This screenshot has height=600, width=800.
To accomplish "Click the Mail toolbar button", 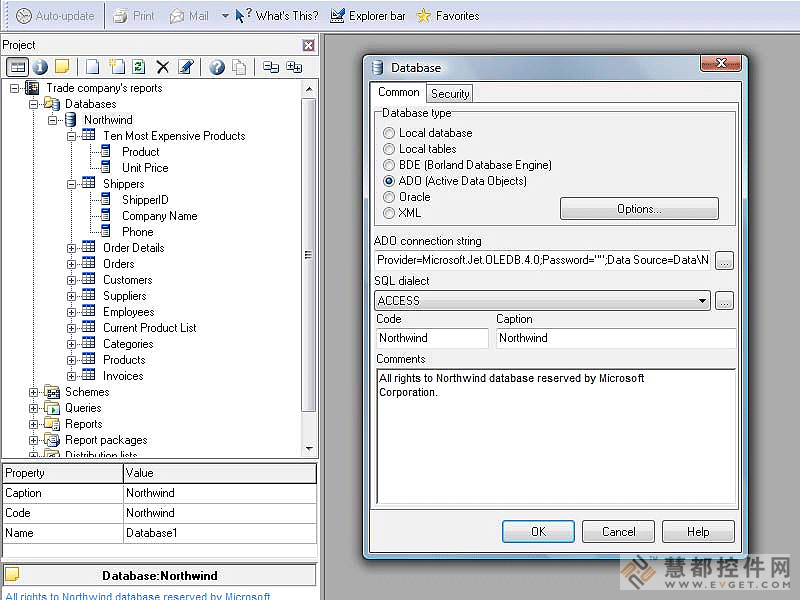I will click(189, 16).
